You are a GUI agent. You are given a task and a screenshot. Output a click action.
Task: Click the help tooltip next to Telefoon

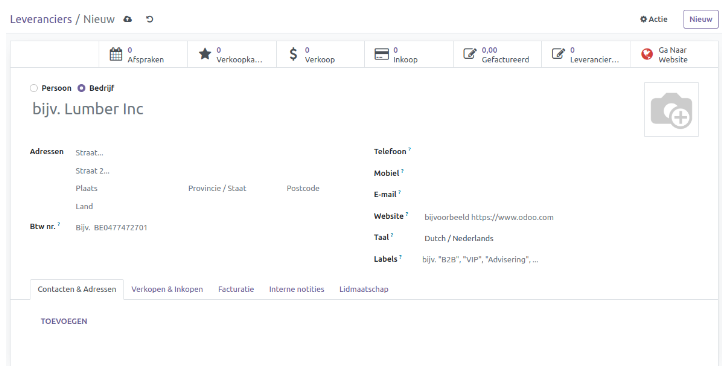click(409, 149)
